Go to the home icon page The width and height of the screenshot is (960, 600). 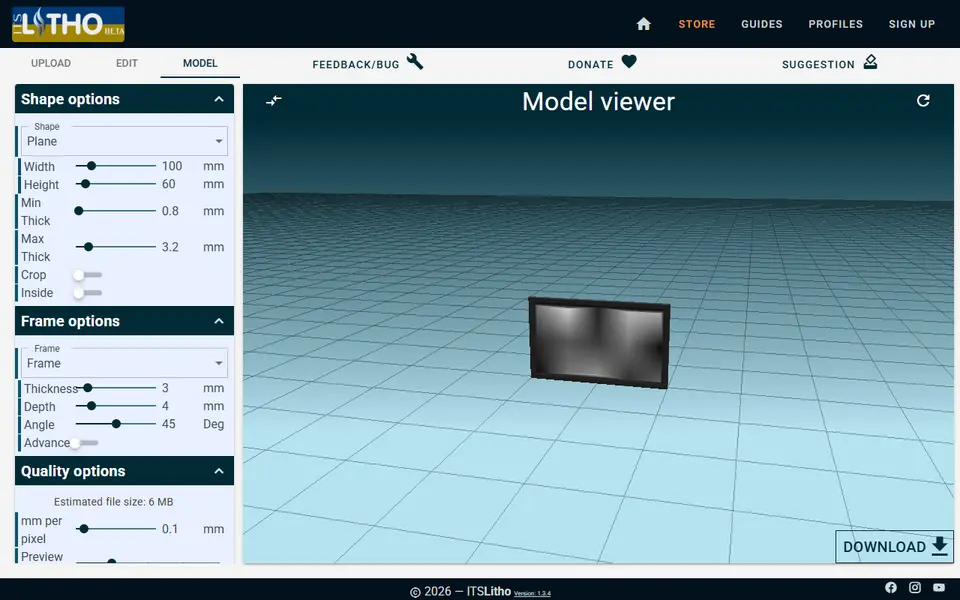[x=643, y=24]
